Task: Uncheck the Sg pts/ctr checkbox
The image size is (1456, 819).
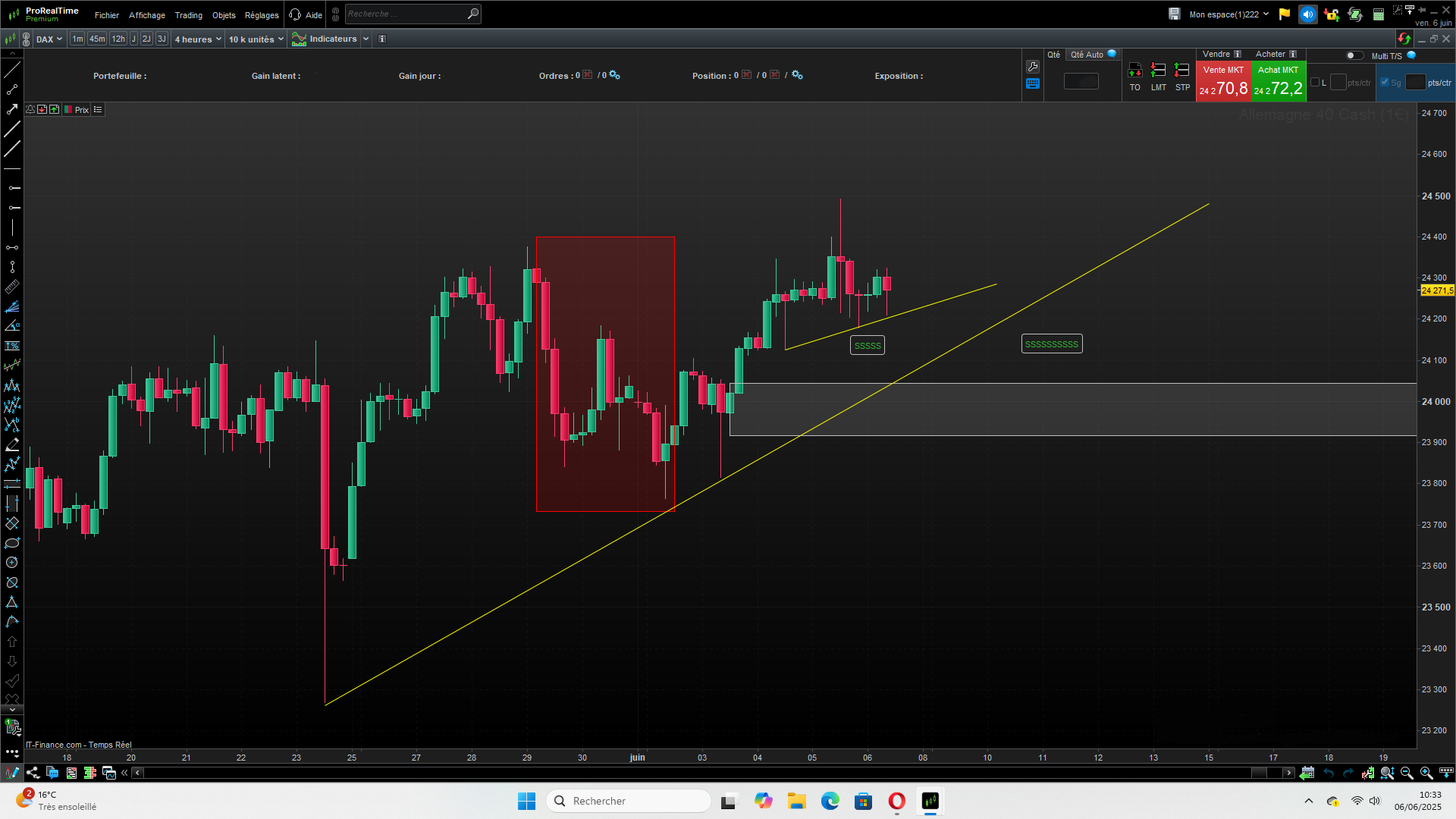Action: [1385, 83]
